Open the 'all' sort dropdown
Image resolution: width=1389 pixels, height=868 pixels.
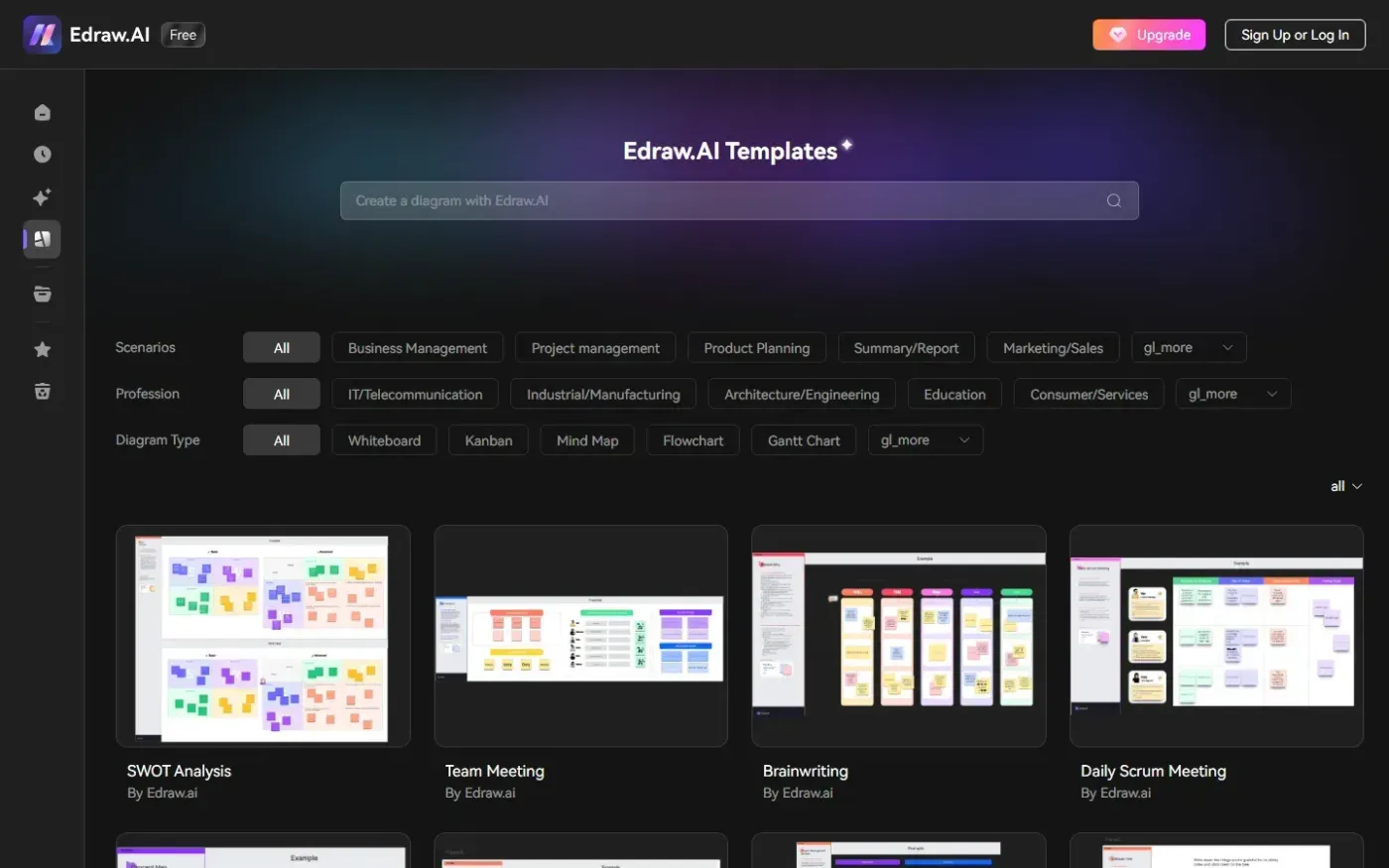pyautogui.click(x=1346, y=486)
